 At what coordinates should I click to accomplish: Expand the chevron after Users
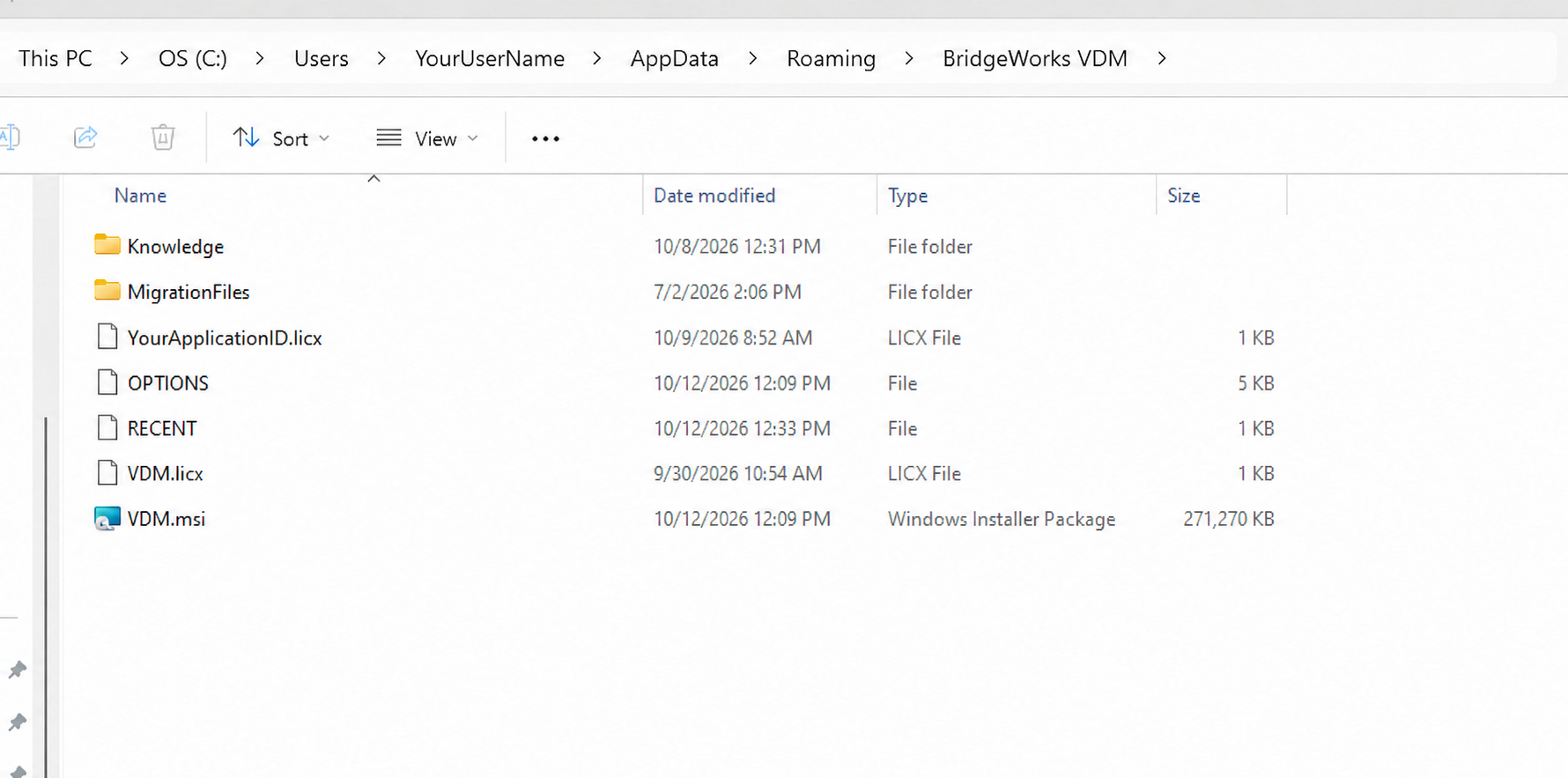(x=381, y=58)
